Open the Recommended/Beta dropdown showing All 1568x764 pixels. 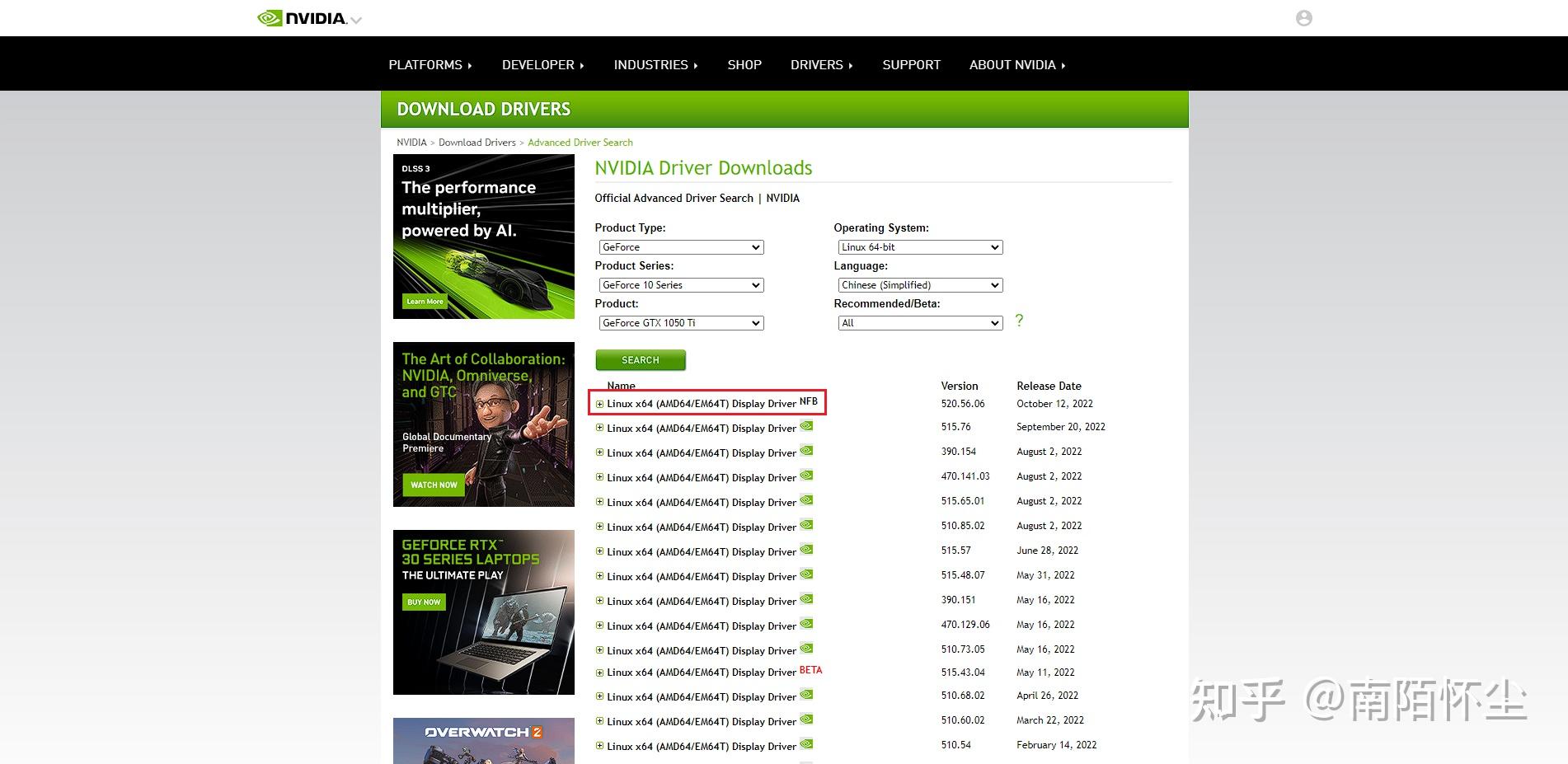pos(920,323)
